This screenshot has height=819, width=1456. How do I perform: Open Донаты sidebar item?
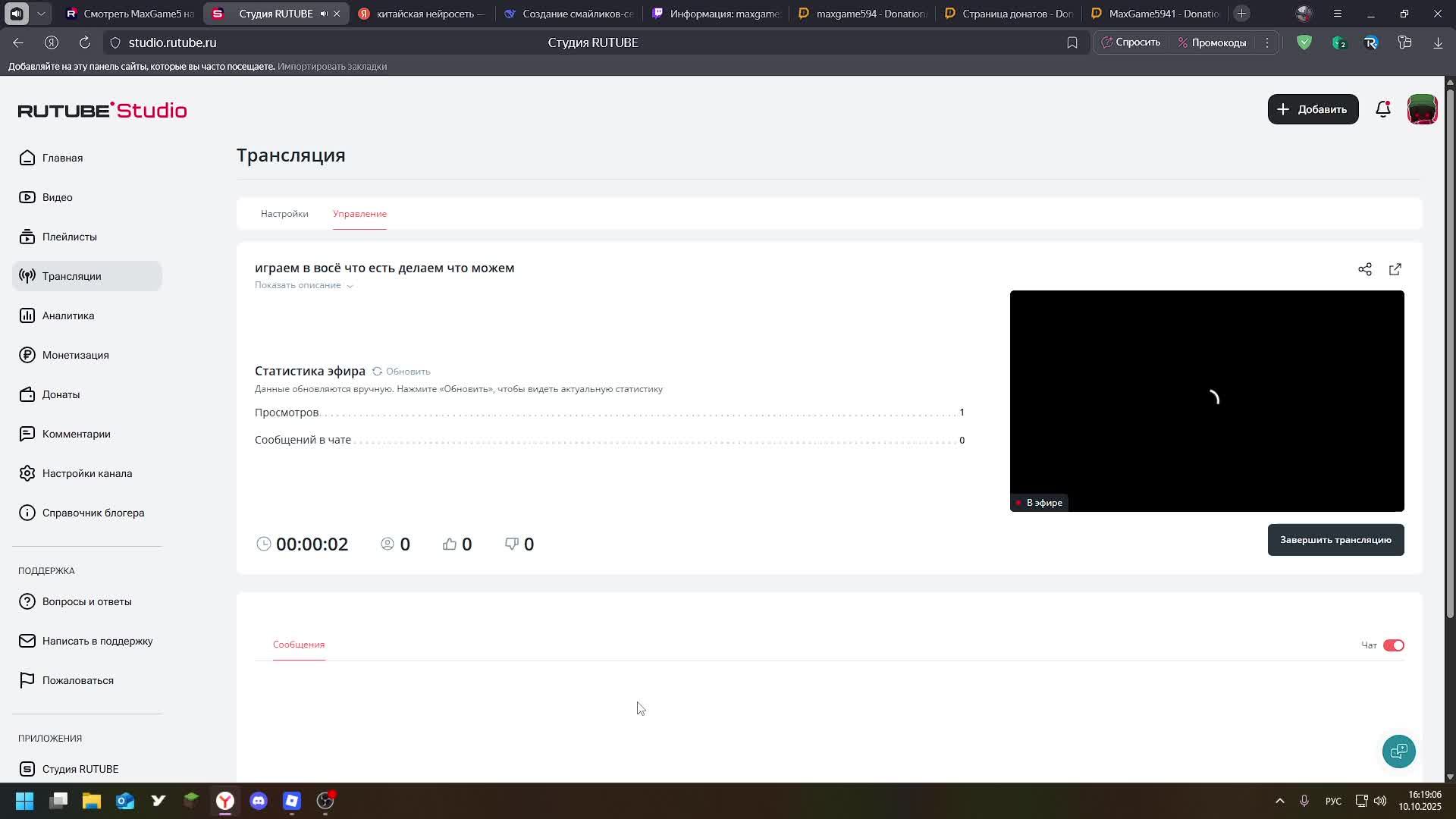[61, 394]
